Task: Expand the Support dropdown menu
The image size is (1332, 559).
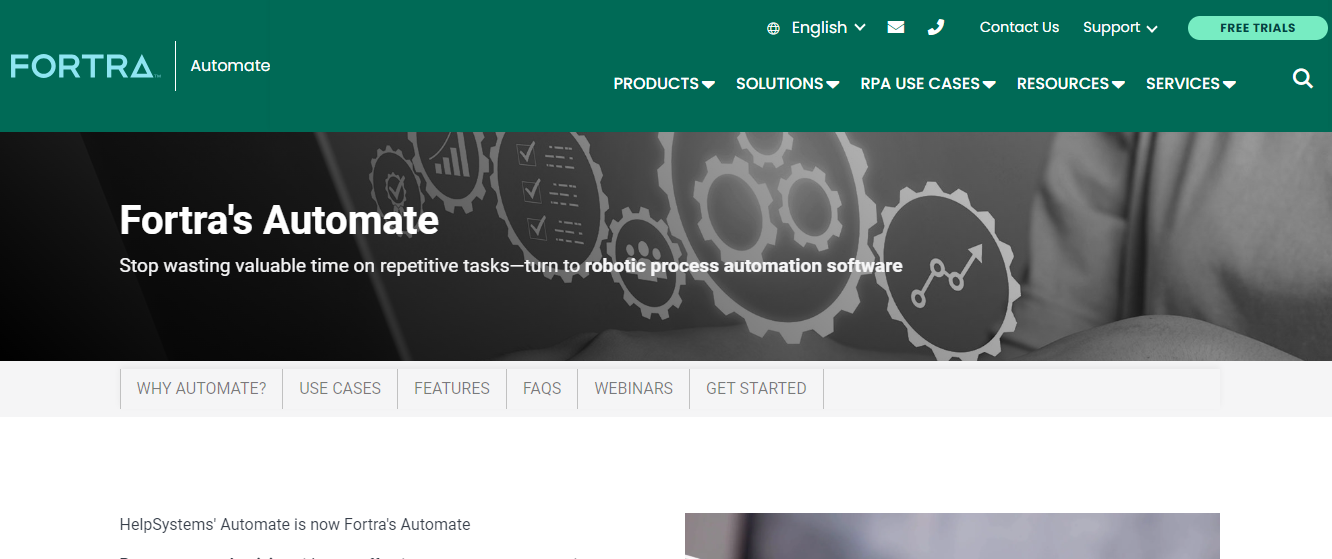Action: (x=1120, y=28)
